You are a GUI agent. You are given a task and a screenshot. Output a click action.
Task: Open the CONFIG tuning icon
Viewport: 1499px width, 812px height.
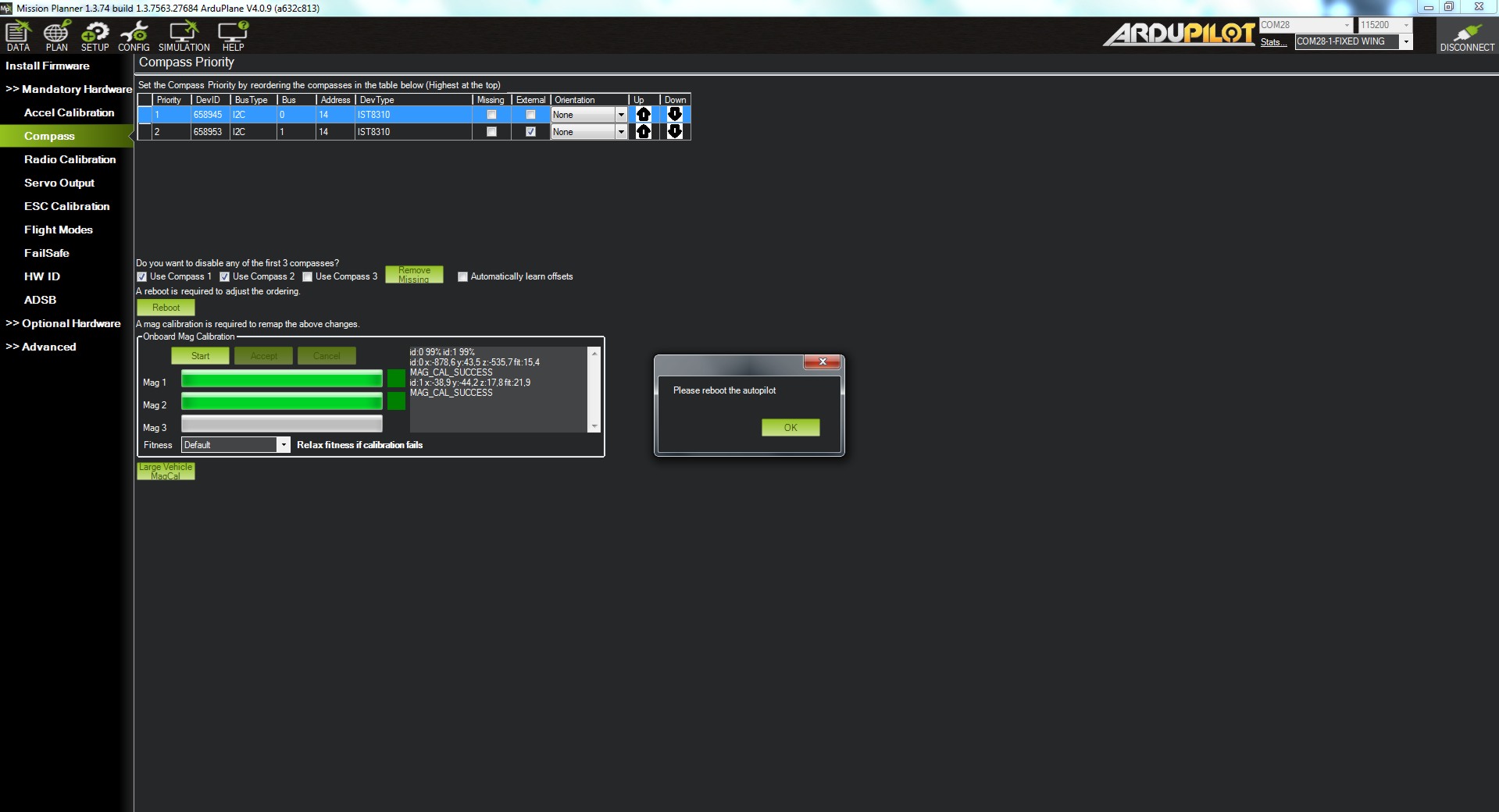click(x=134, y=35)
